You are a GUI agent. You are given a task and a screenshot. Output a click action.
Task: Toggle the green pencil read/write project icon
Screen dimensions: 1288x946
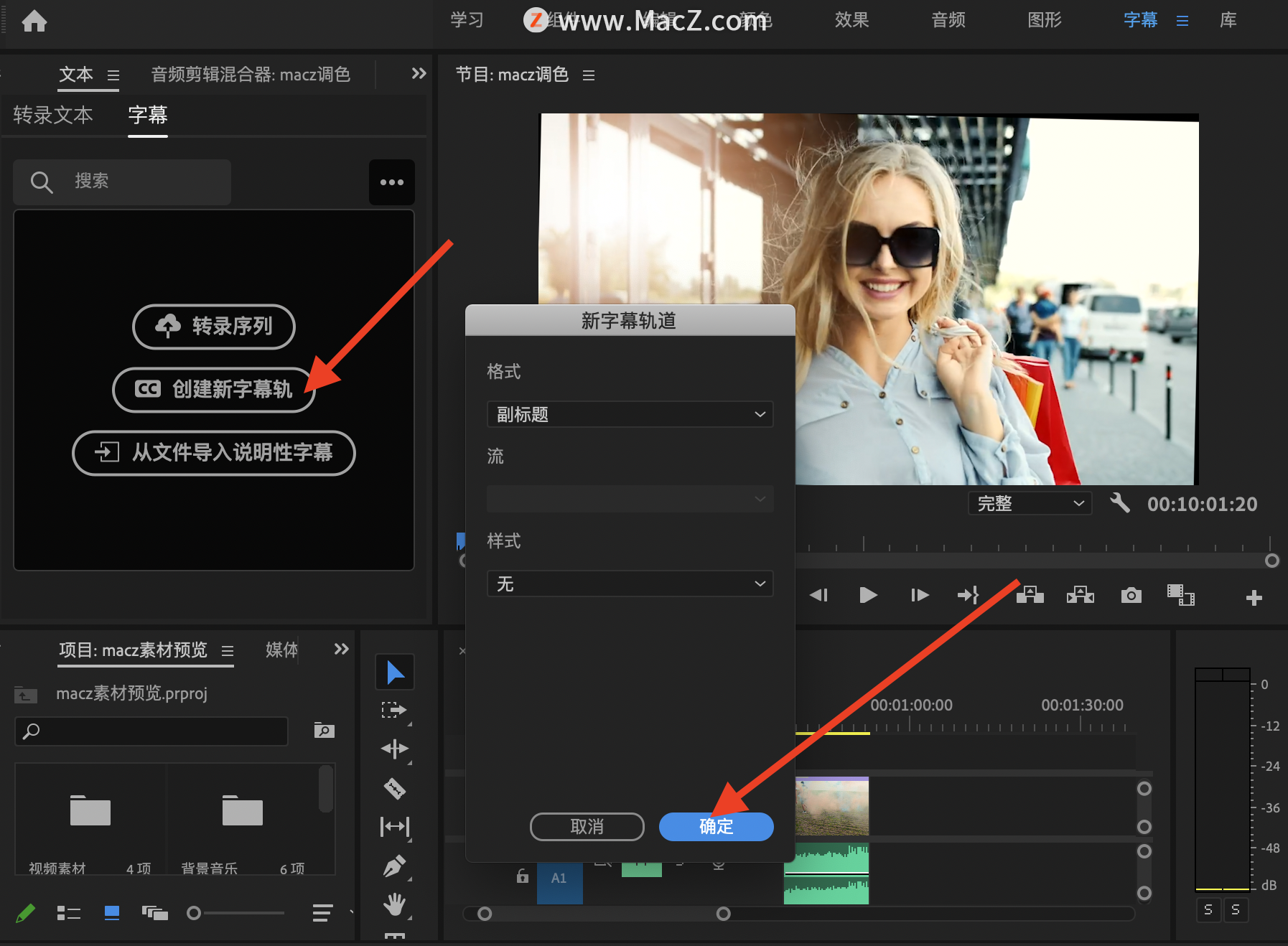tap(25, 913)
